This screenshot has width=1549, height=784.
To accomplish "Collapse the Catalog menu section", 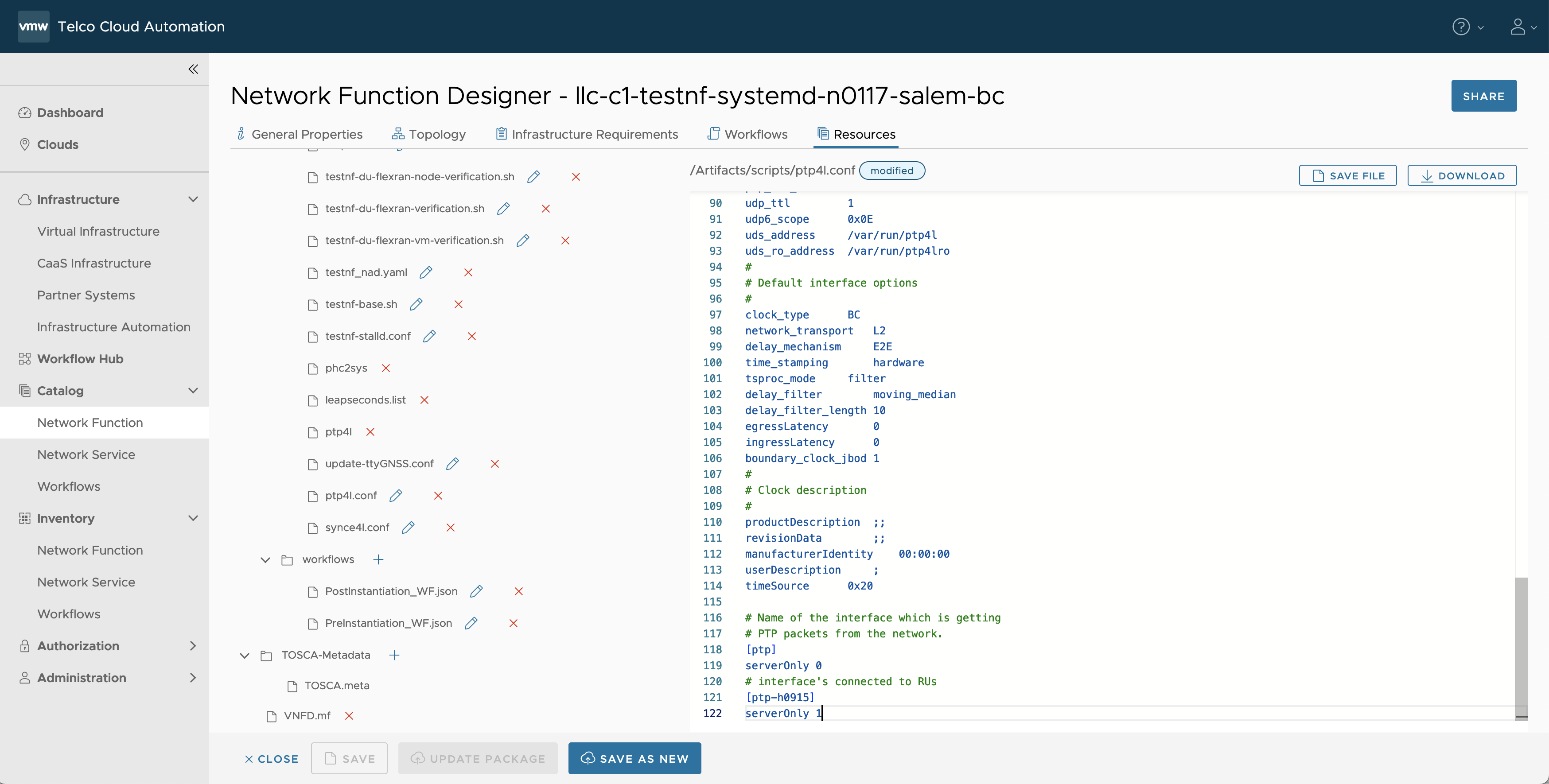I will click(193, 390).
